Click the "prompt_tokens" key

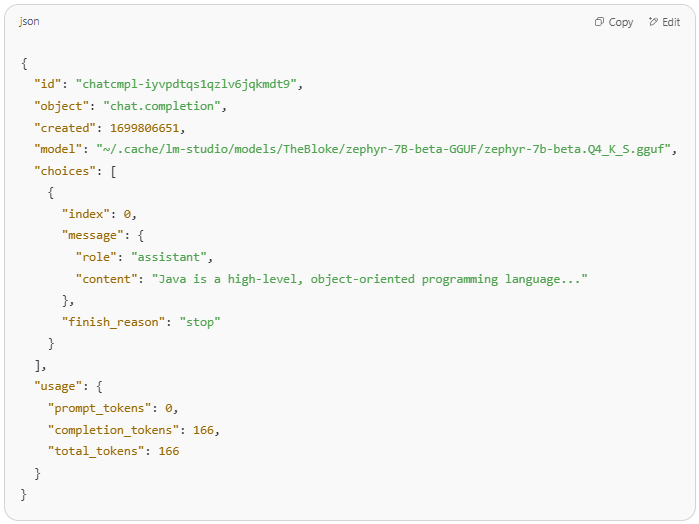(100, 408)
